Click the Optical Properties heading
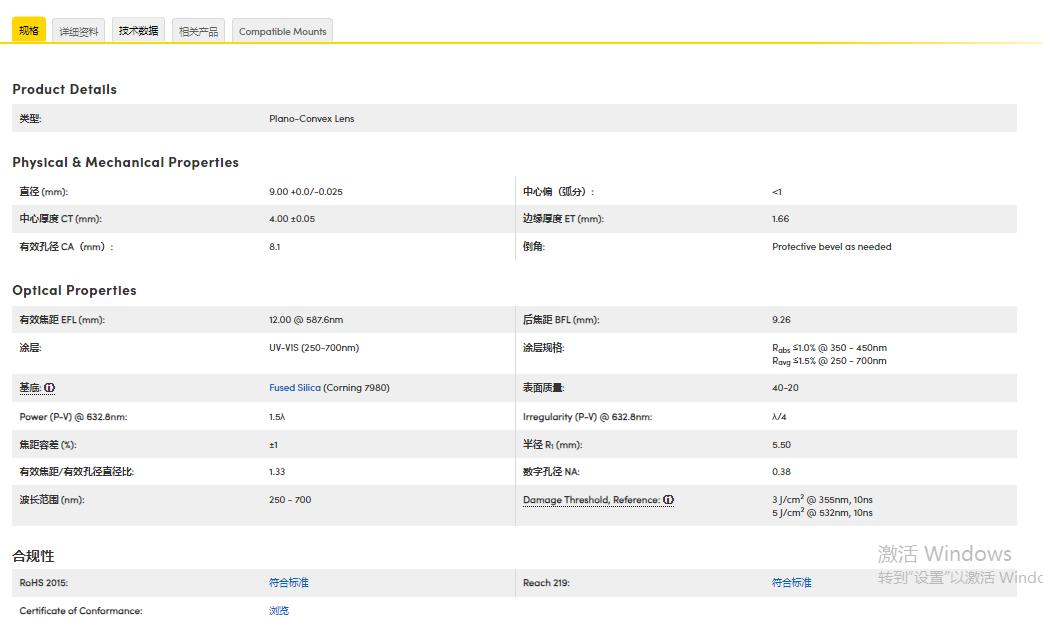 click(x=74, y=291)
